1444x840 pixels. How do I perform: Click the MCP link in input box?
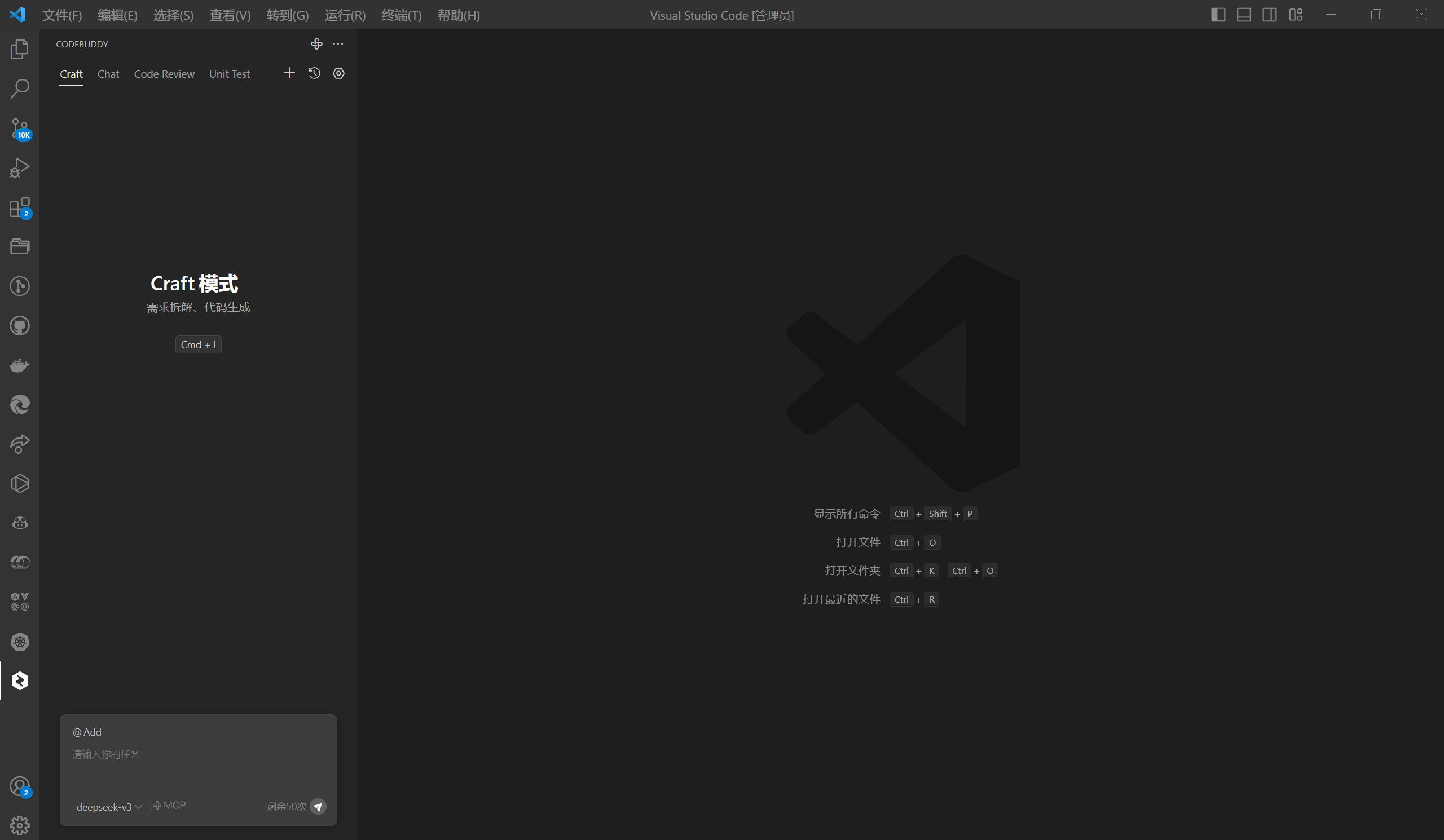(x=170, y=805)
